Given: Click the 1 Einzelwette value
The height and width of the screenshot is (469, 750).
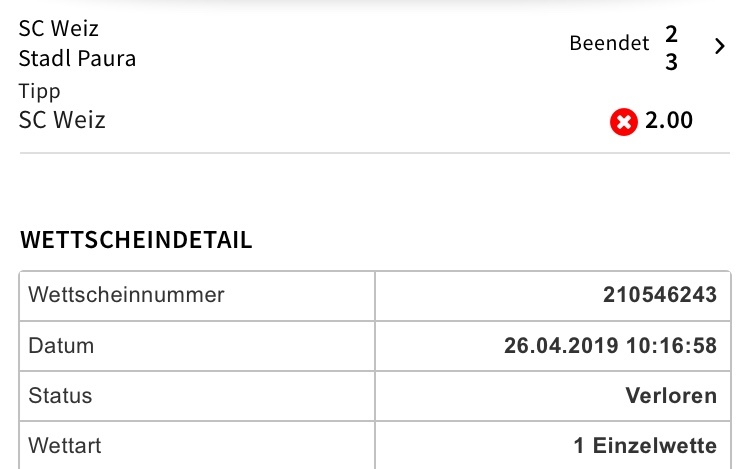Looking at the screenshot, I should (645, 446).
